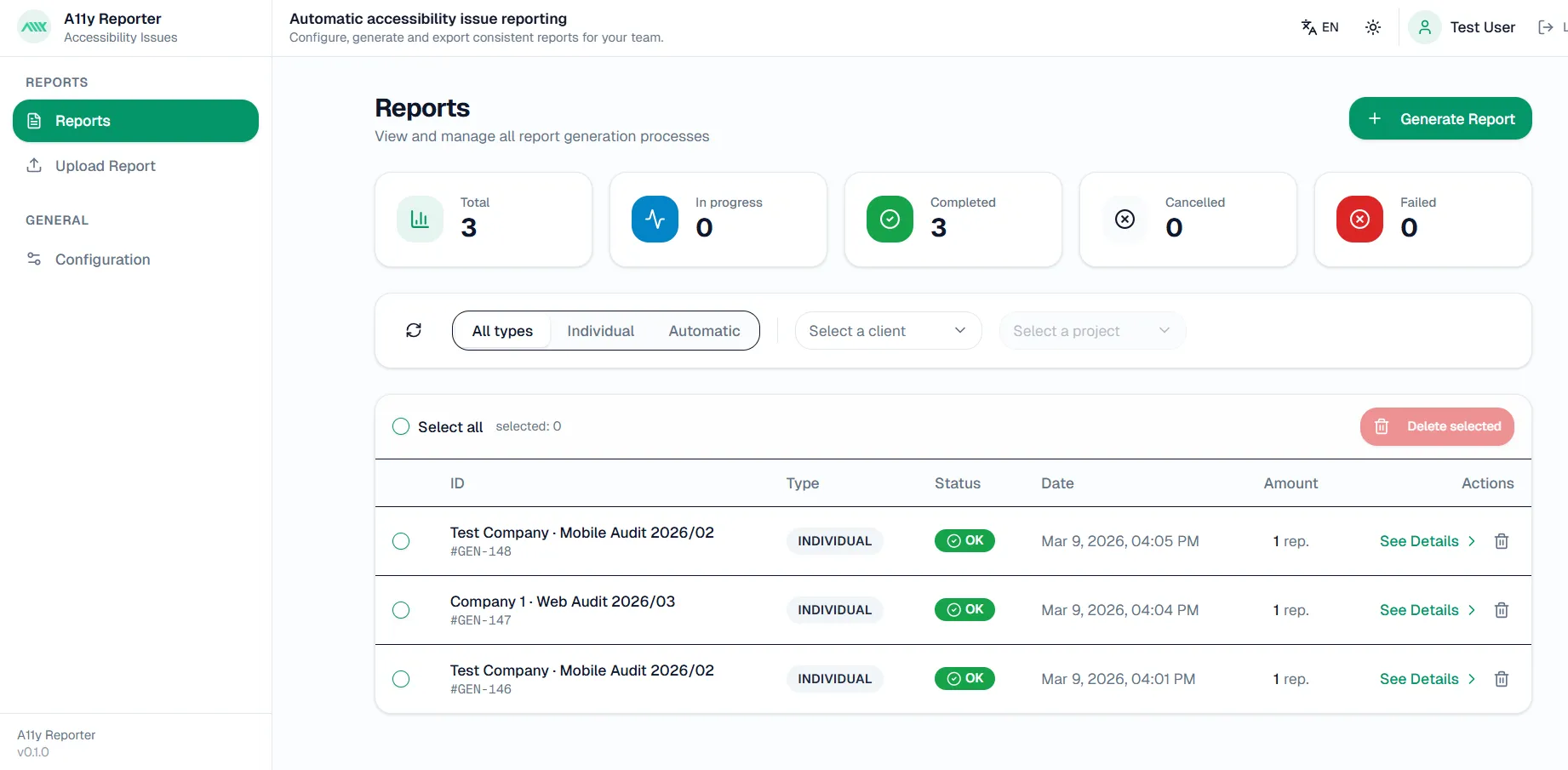Open the EN language switcher
The width and height of the screenshot is (1568, 770).
pyautogui.click(x=1320, y=27)
